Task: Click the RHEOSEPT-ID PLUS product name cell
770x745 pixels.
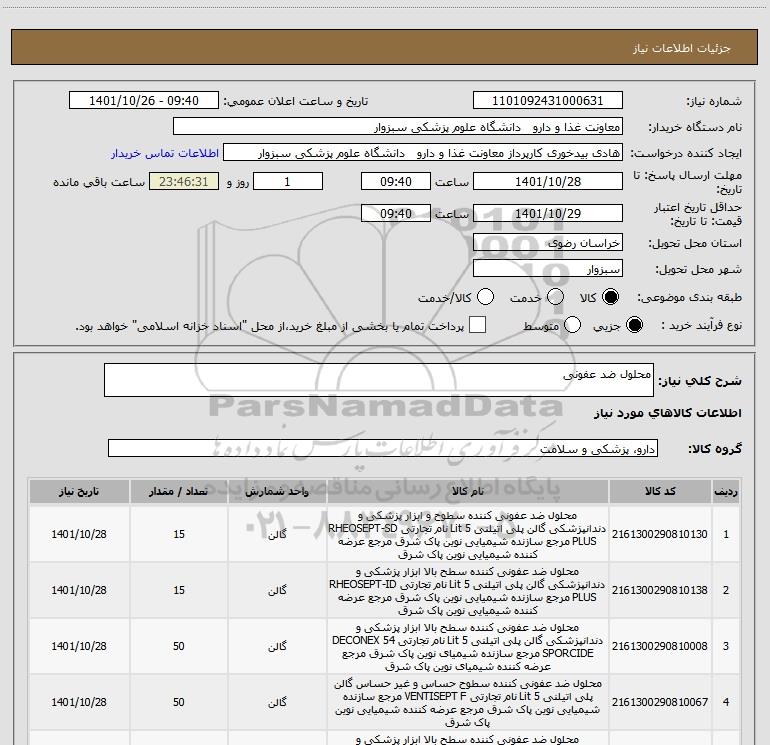Action: click(x=468, y=590)
